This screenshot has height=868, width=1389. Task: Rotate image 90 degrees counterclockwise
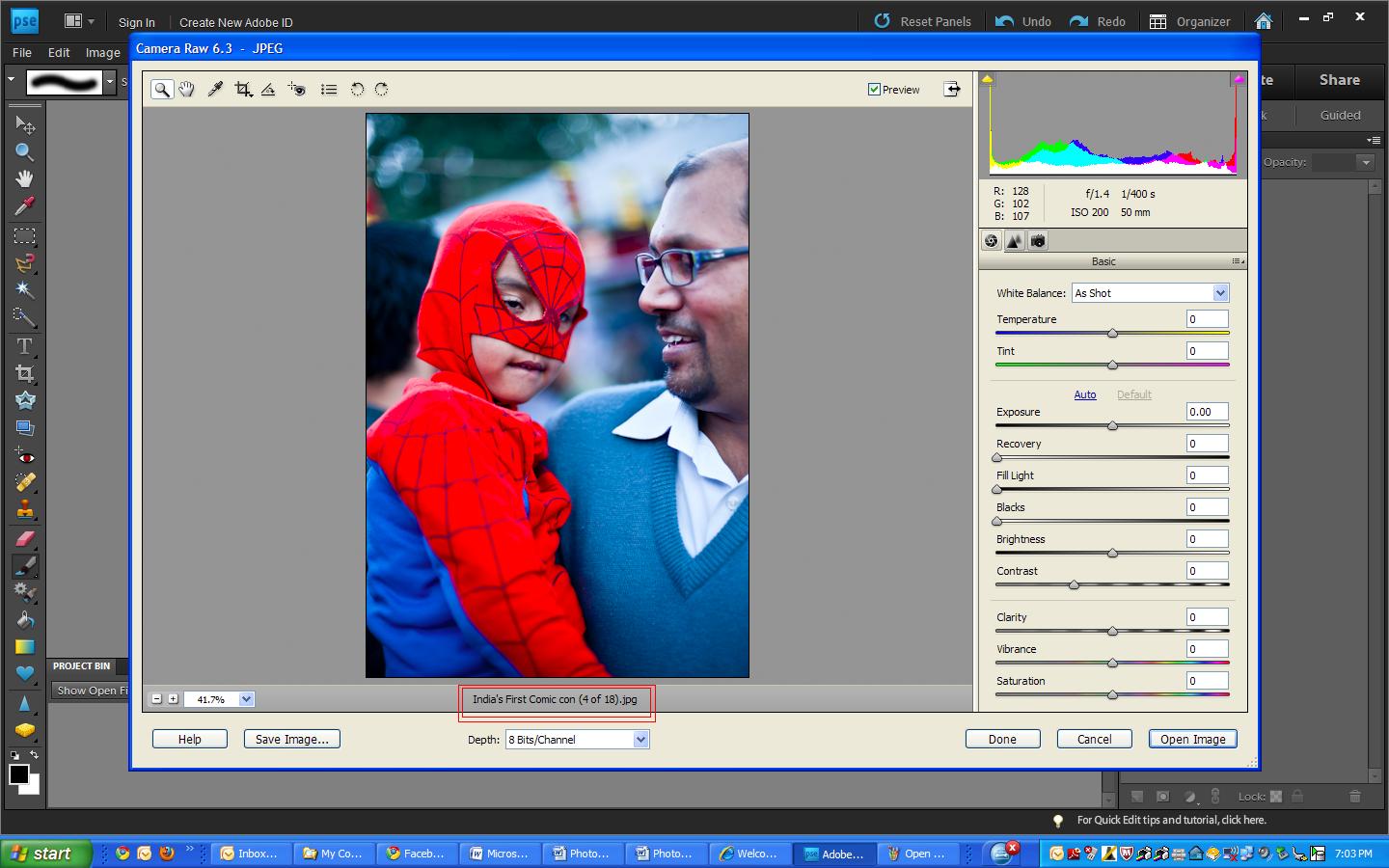pos(357,90)
